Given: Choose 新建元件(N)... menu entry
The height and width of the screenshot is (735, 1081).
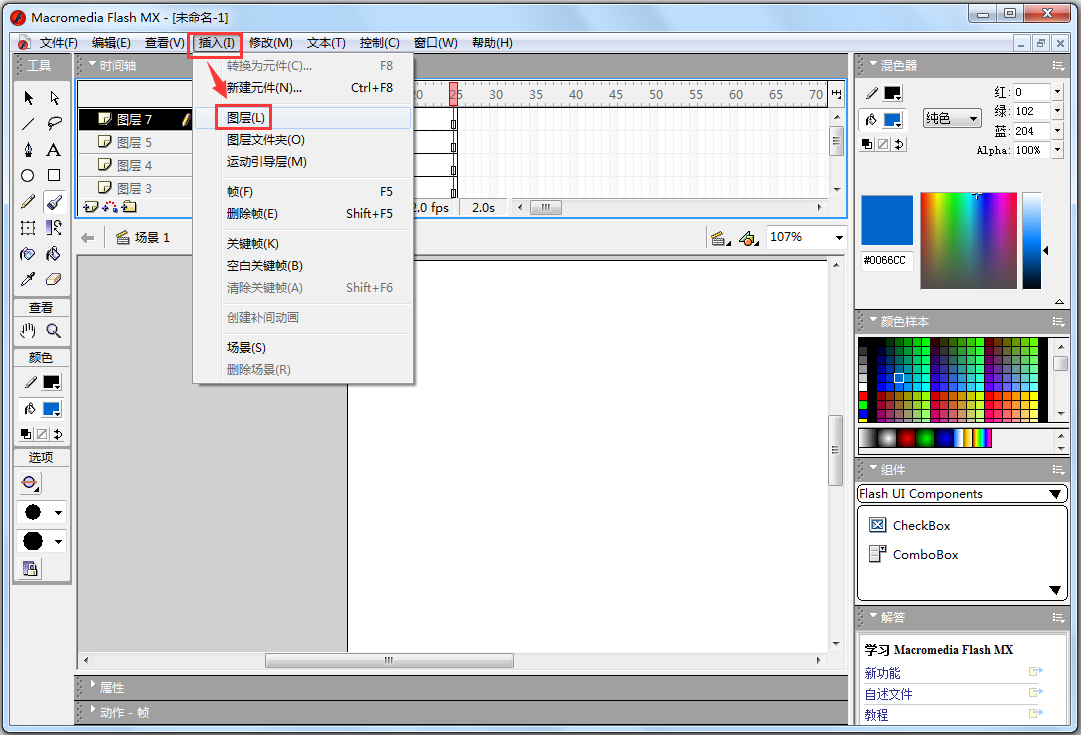Looking at the screenshot, I should point(303,88).
